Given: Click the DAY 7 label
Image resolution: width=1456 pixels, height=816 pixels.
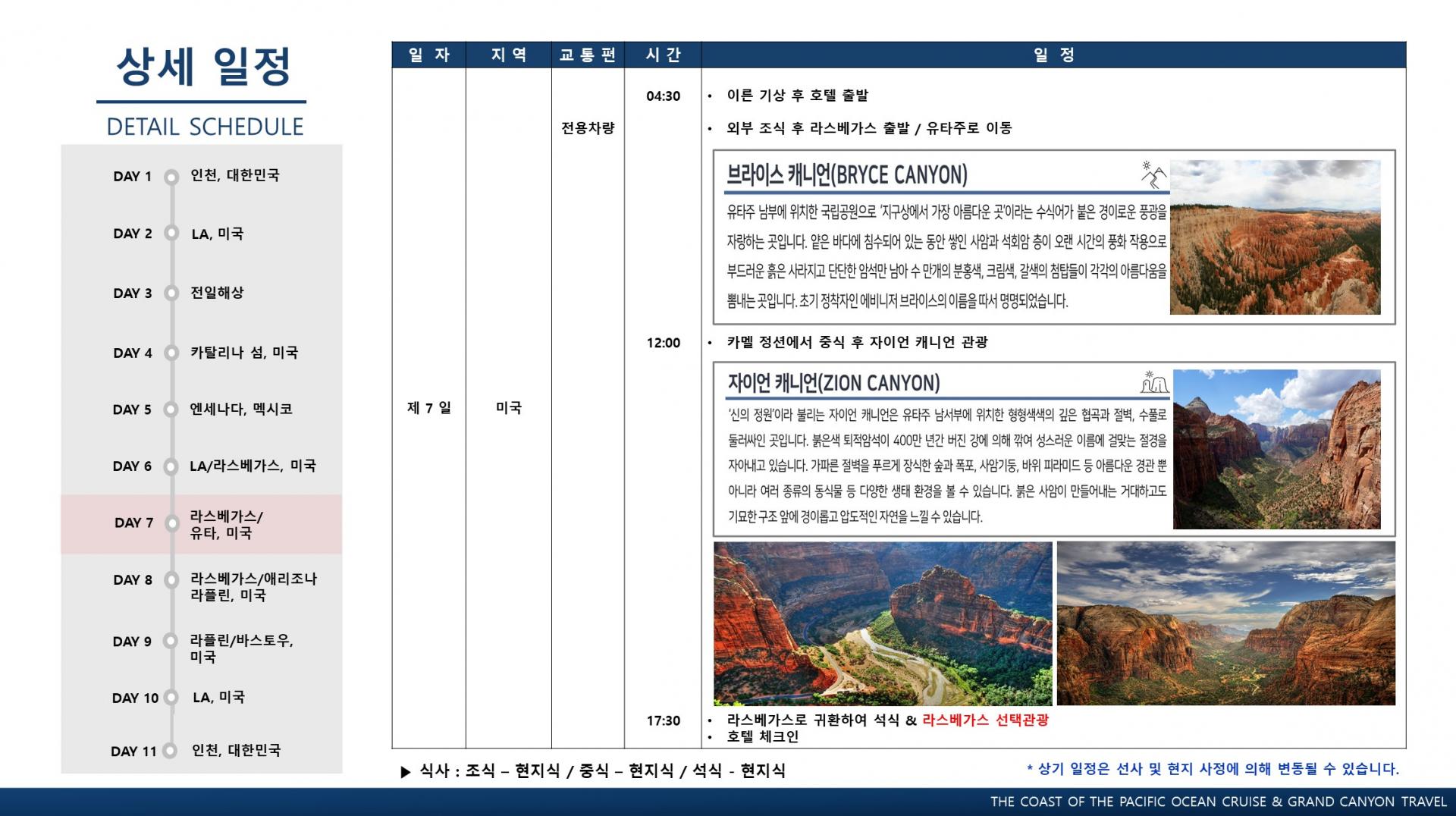Looking at the screenshot, I should pyautogui.click(x=133, y=523).
